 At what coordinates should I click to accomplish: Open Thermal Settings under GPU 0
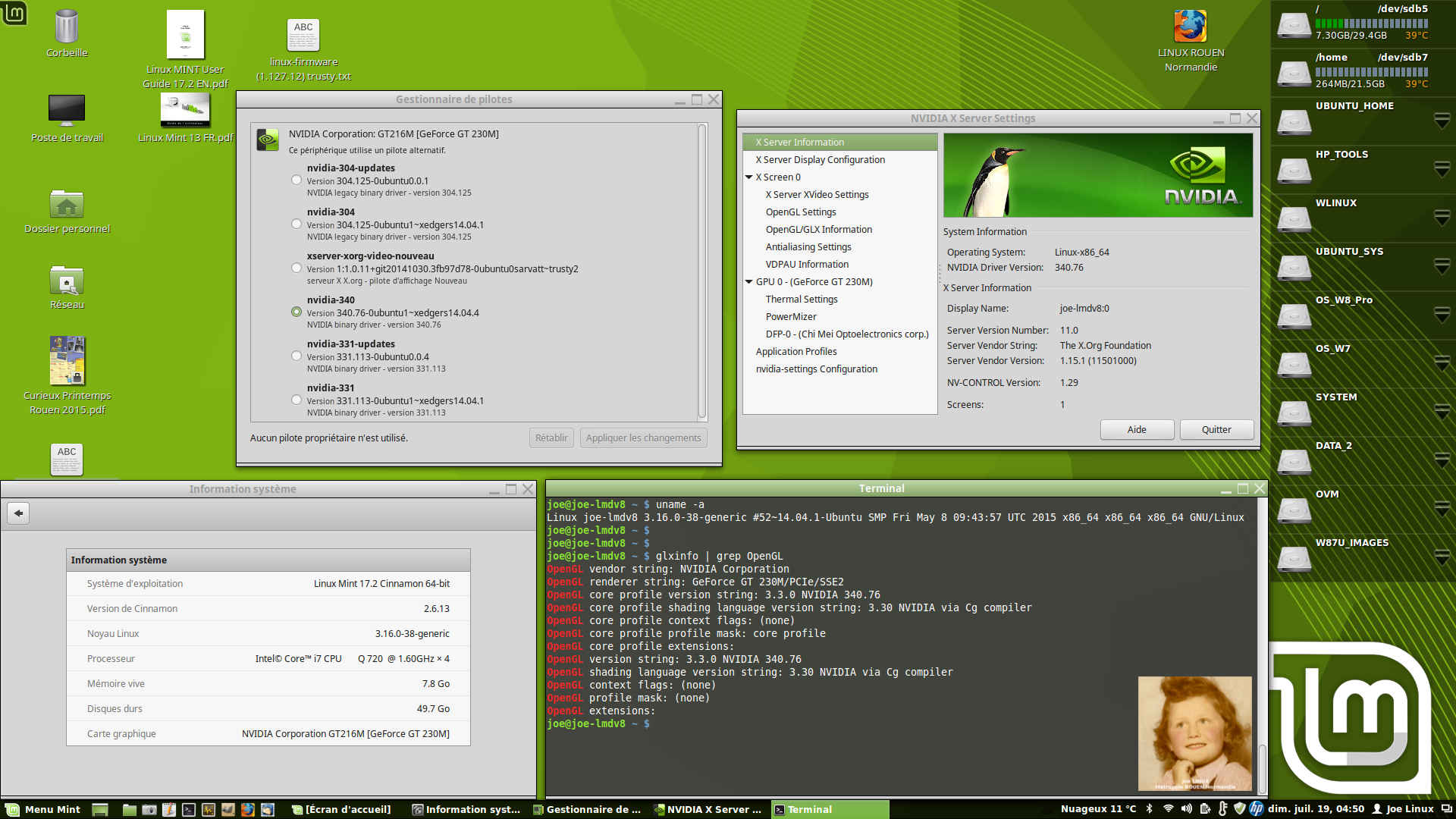(x=801, y=300)
